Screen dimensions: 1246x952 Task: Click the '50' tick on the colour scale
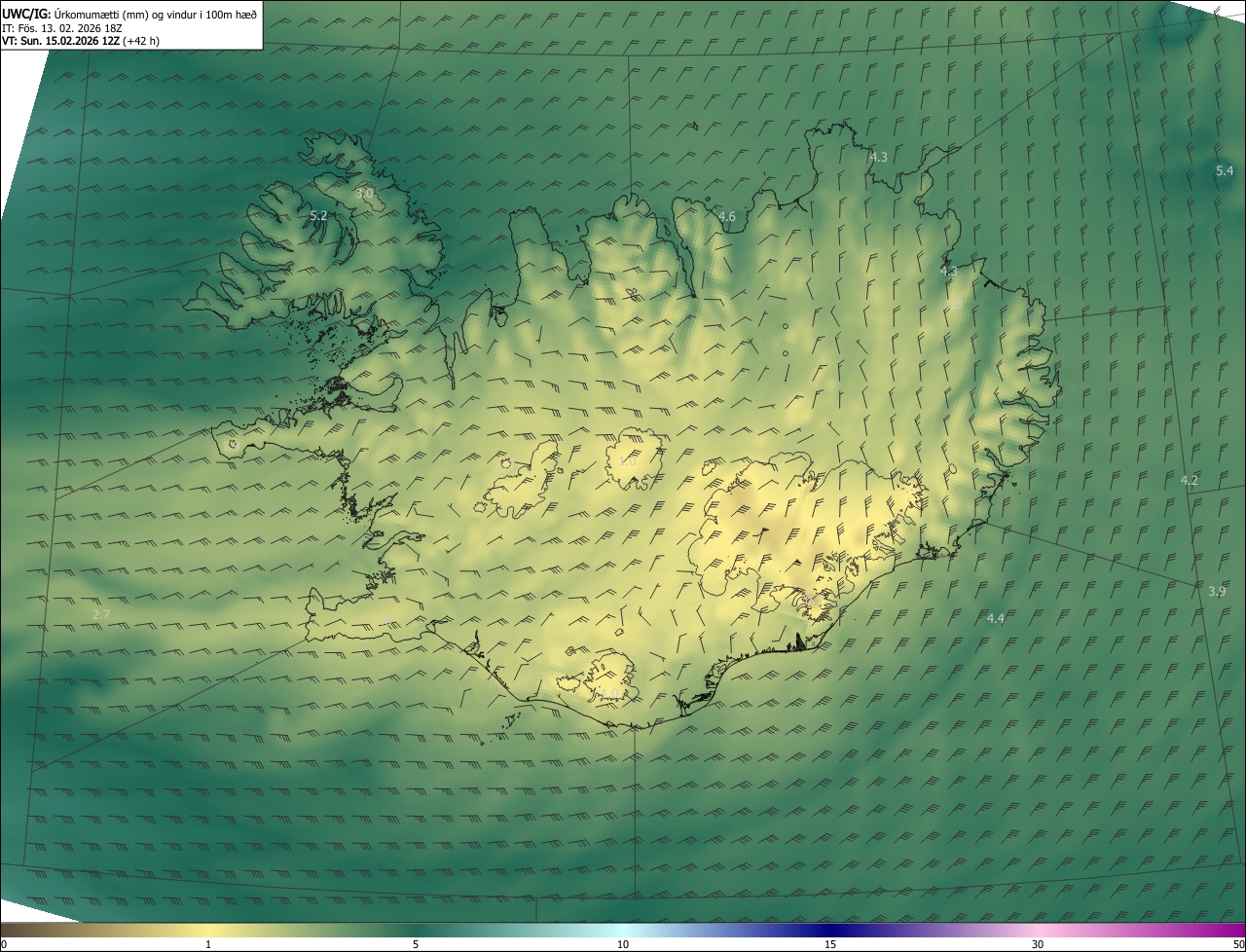(1238, 944)
